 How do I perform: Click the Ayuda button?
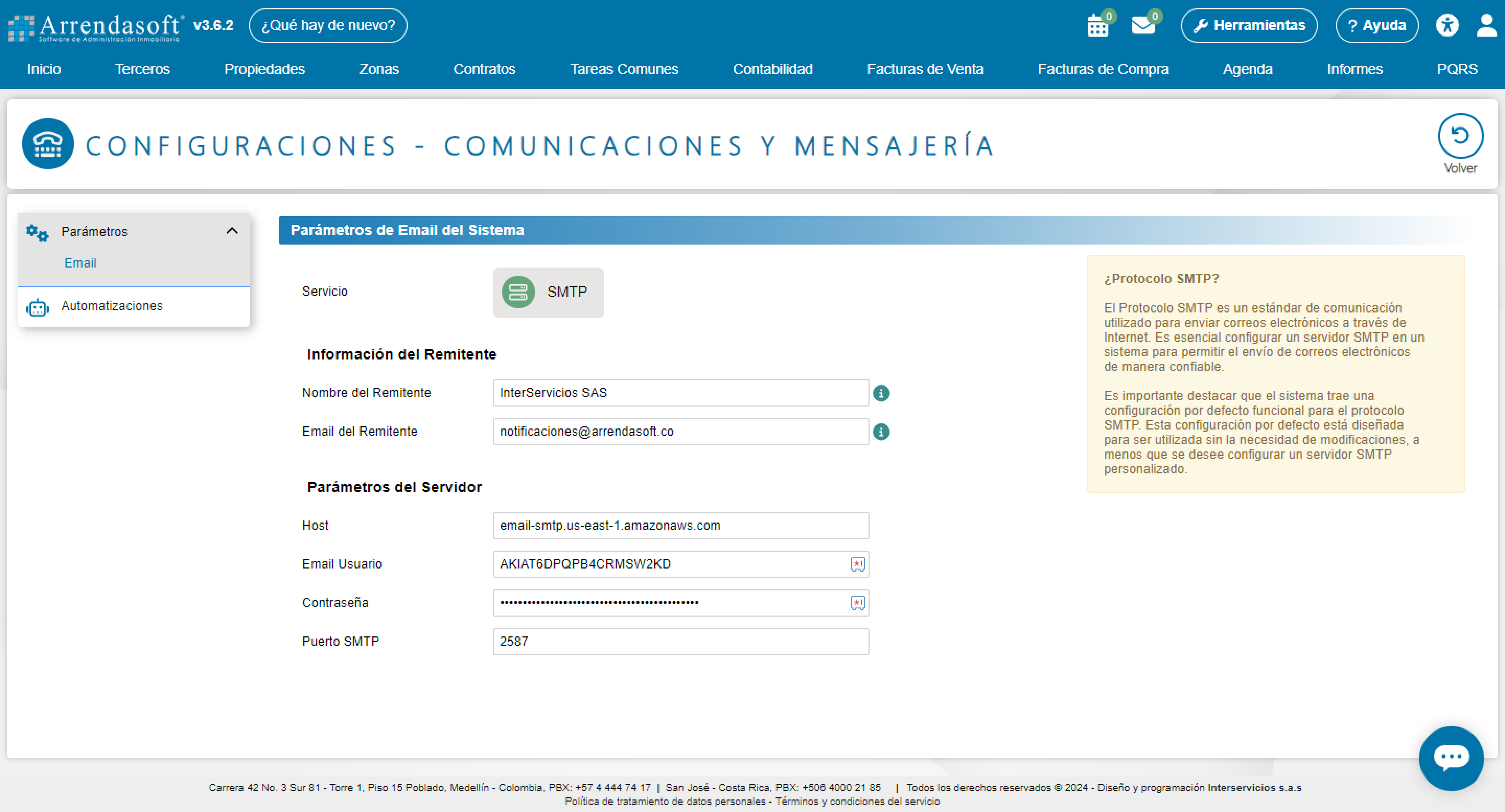pyautogui.click(x=1376, y=26)
